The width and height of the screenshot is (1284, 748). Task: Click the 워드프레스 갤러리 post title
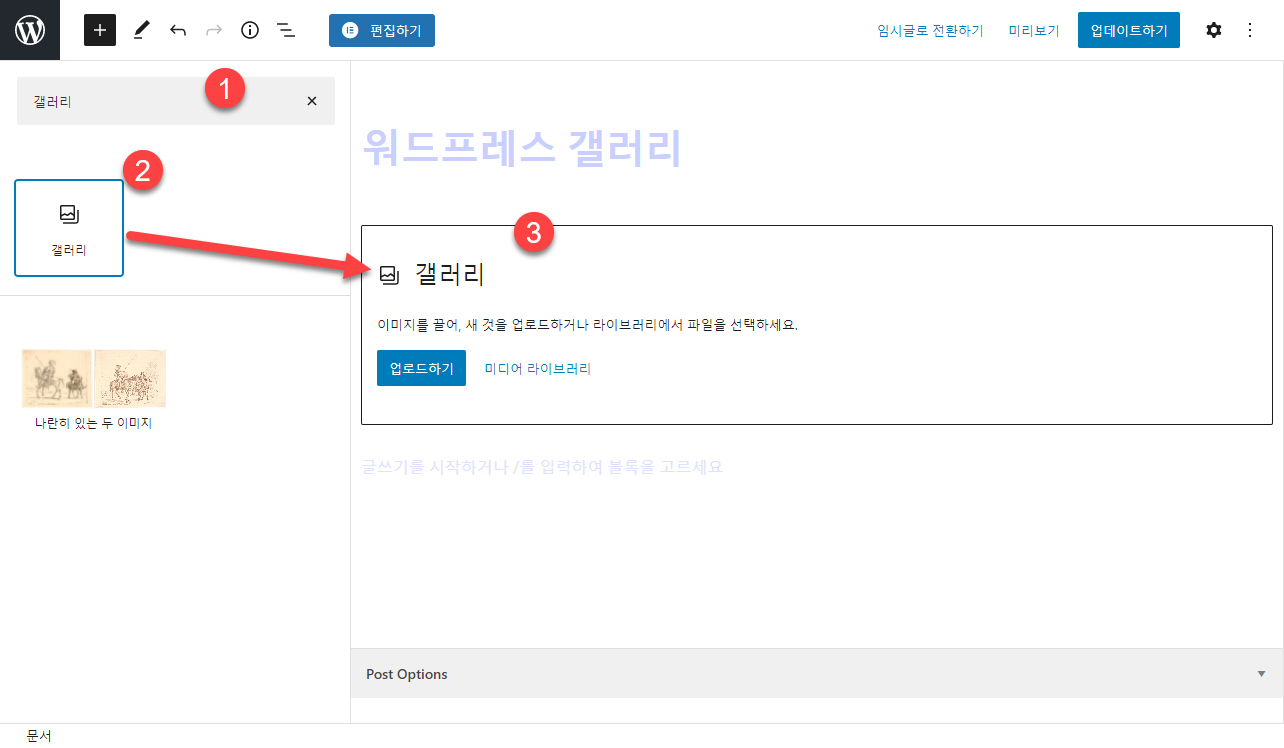click(x=522, y=148)
